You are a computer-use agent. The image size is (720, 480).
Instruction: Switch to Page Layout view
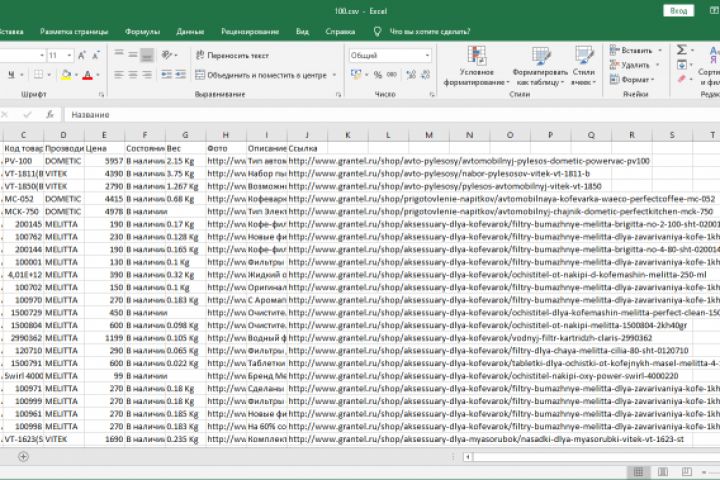click(663, 472)
